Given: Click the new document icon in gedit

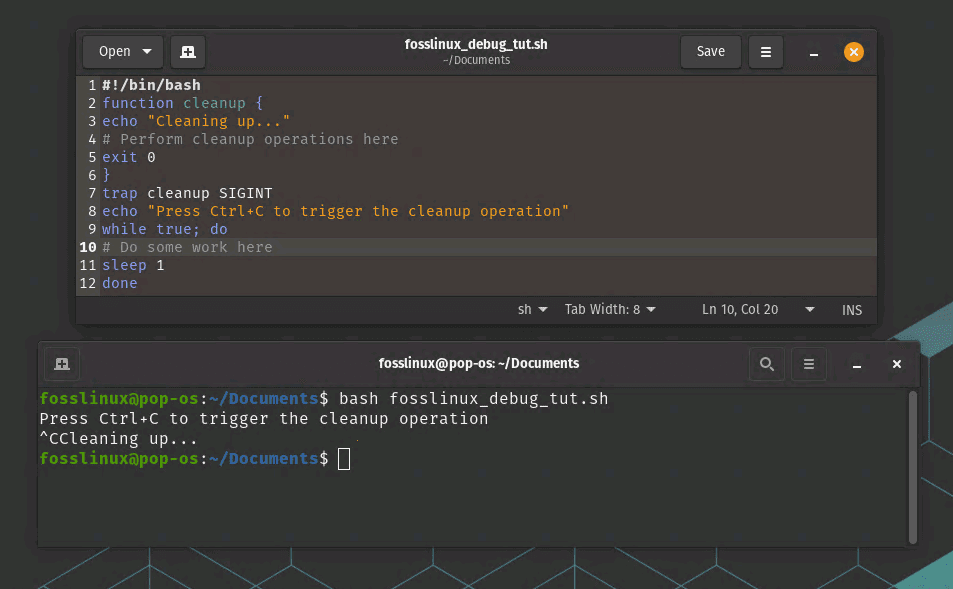Looking at the screenshot, I should click(188, 52).
